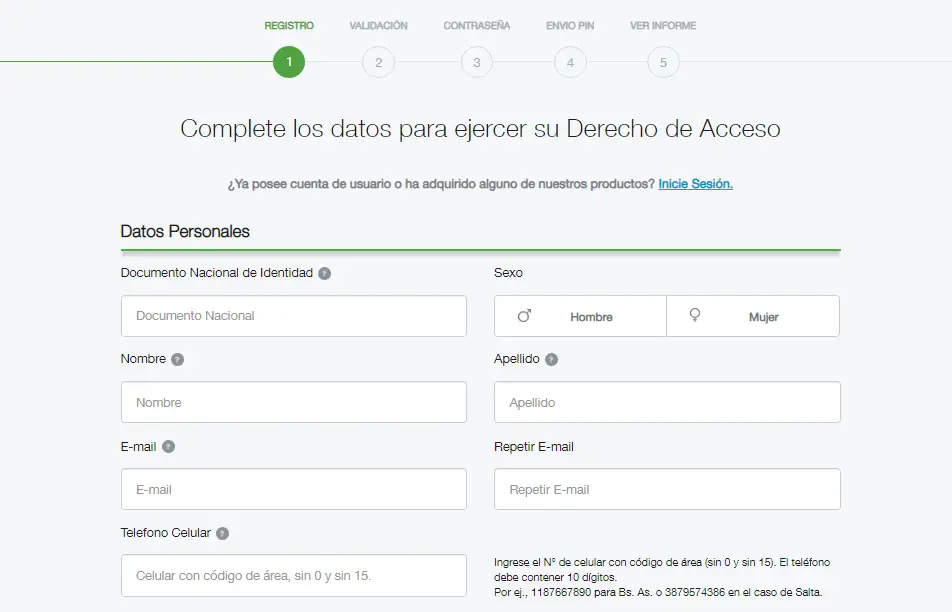Screen dimensions: 952x612
Task: Select Hombre as sex
Action: tap(580, 316)
